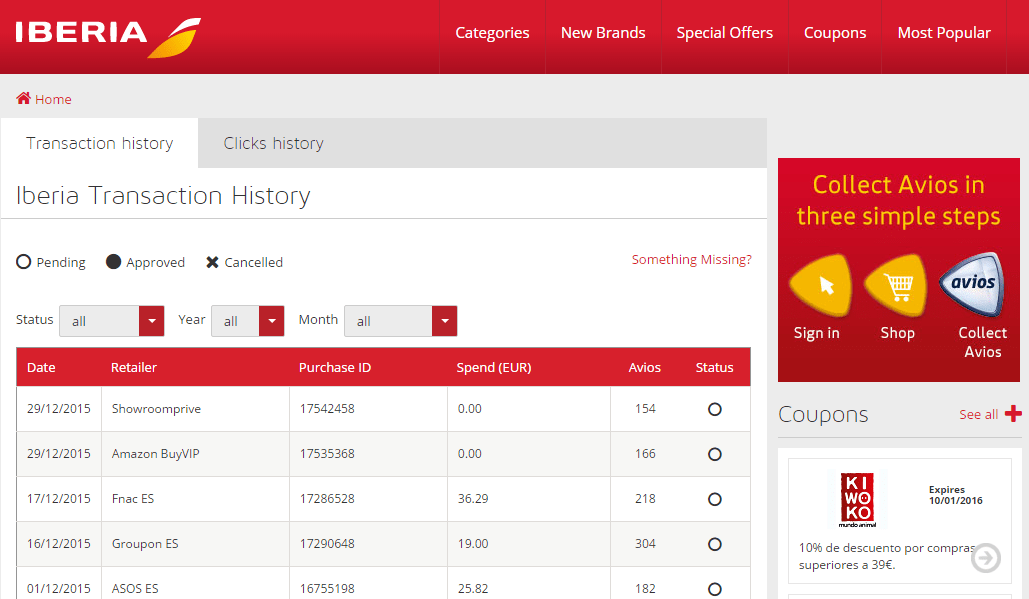Click the pending status circle for Showroomprive

(x=714, y=409)
